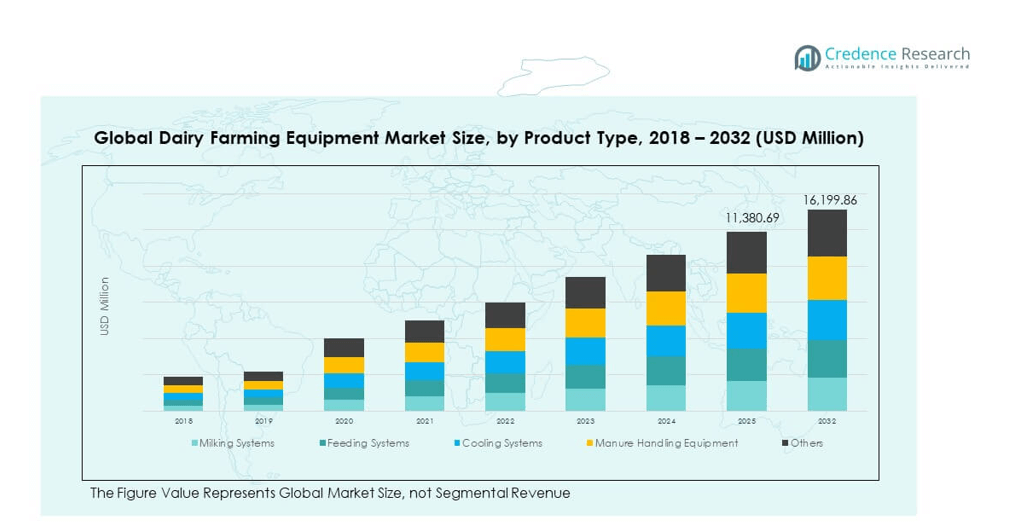Click the footnote about Global Market Size

[329, 493]
